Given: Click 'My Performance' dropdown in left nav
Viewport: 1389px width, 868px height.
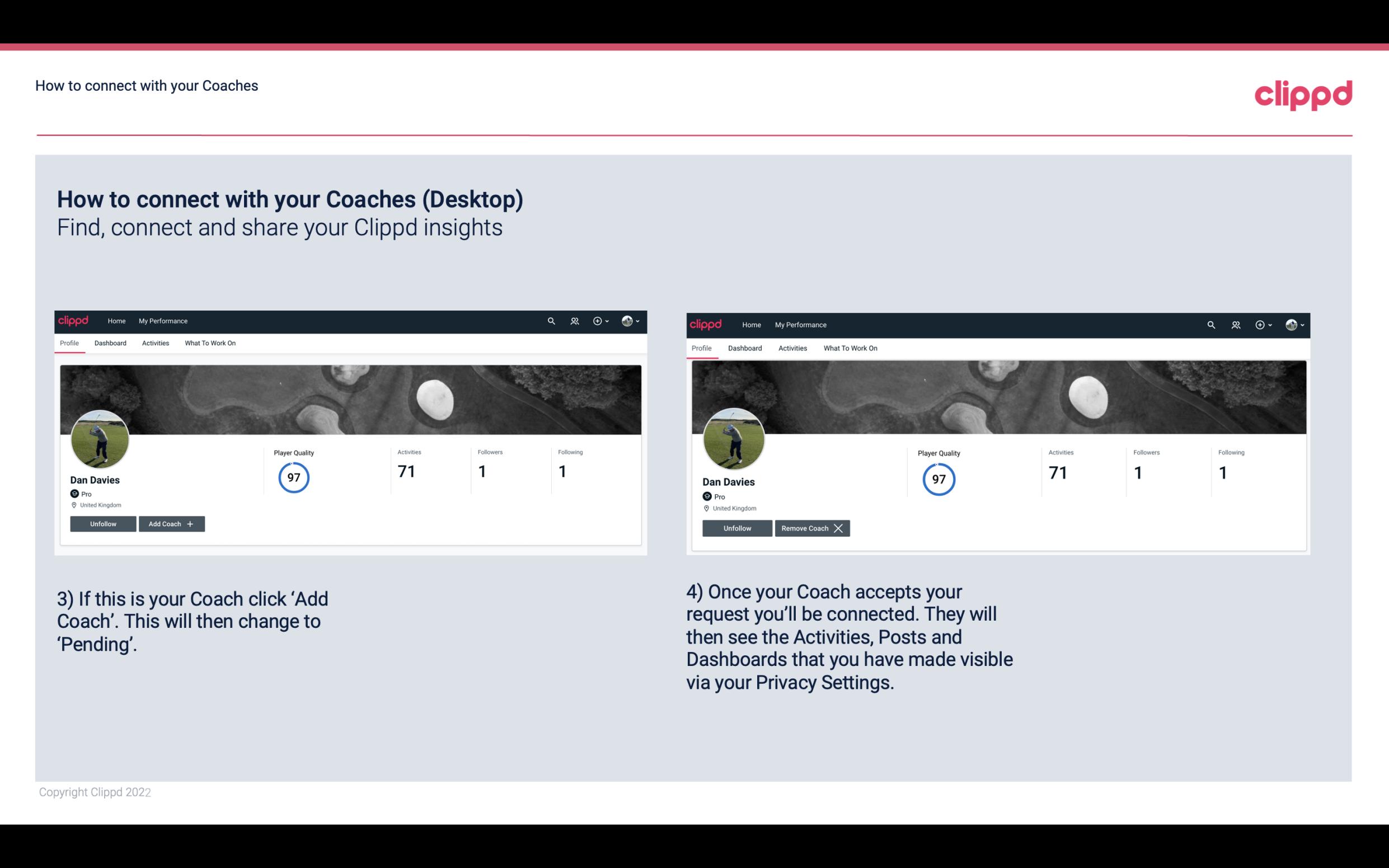Looking at the screenshot, I should tap(162, 320).
